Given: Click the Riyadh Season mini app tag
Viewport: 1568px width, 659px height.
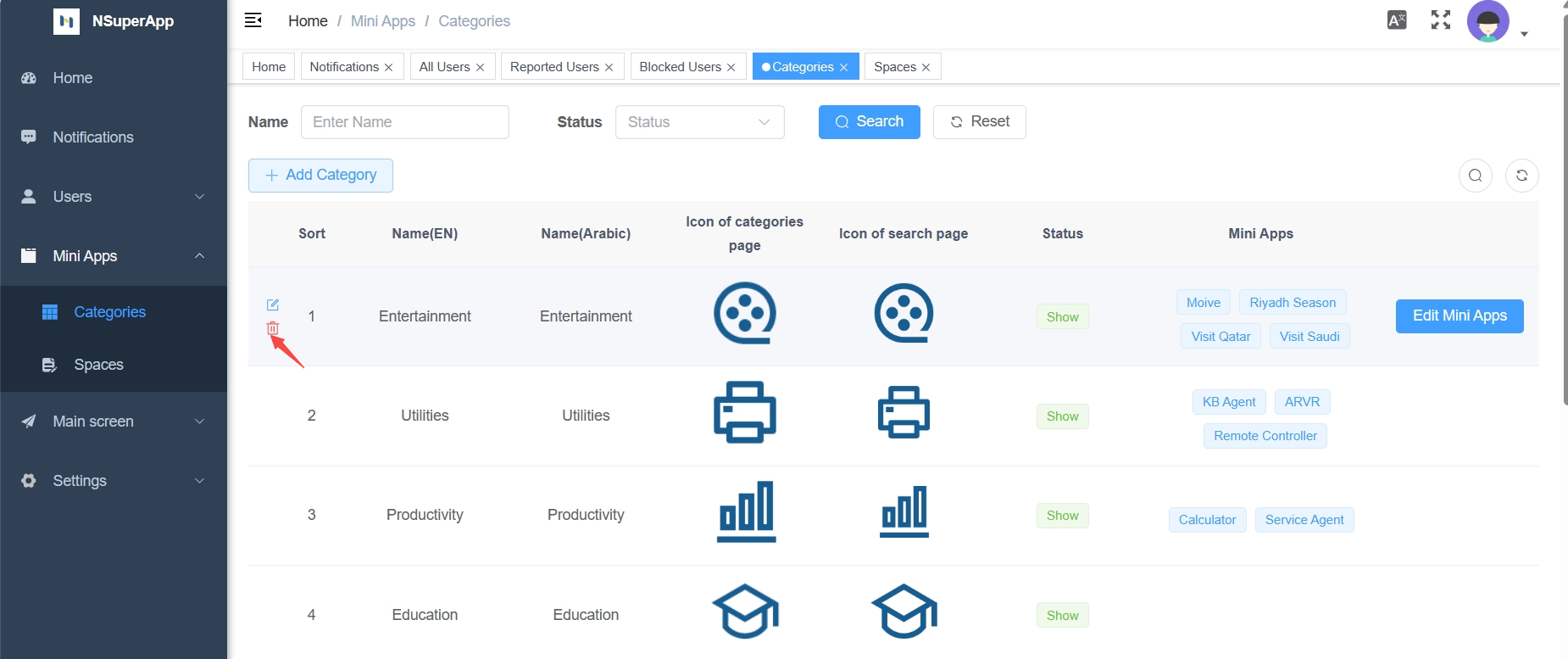Looking at the screenshot, I should (1293, 303).
